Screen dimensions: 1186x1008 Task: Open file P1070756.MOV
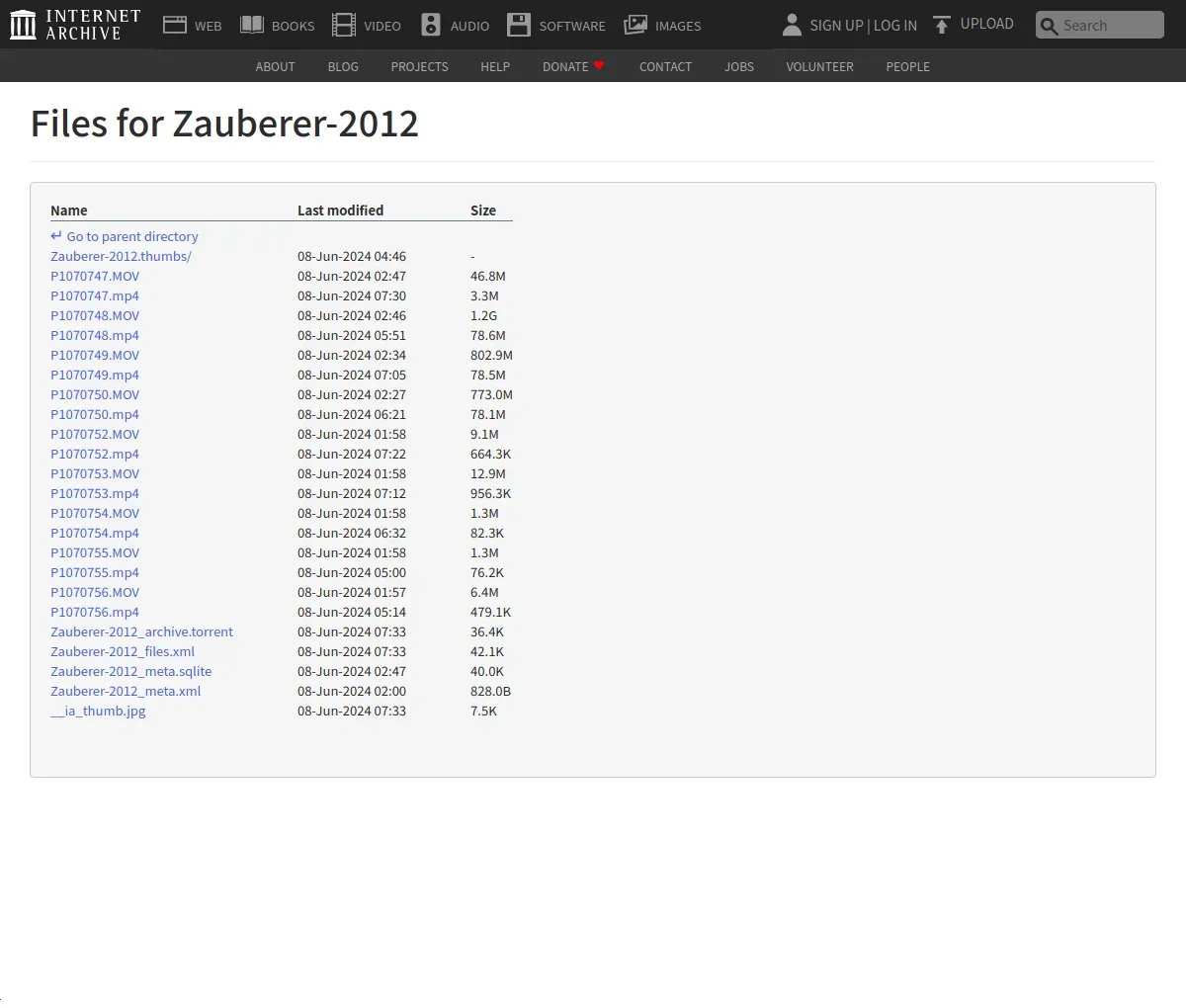click(95, 592)
